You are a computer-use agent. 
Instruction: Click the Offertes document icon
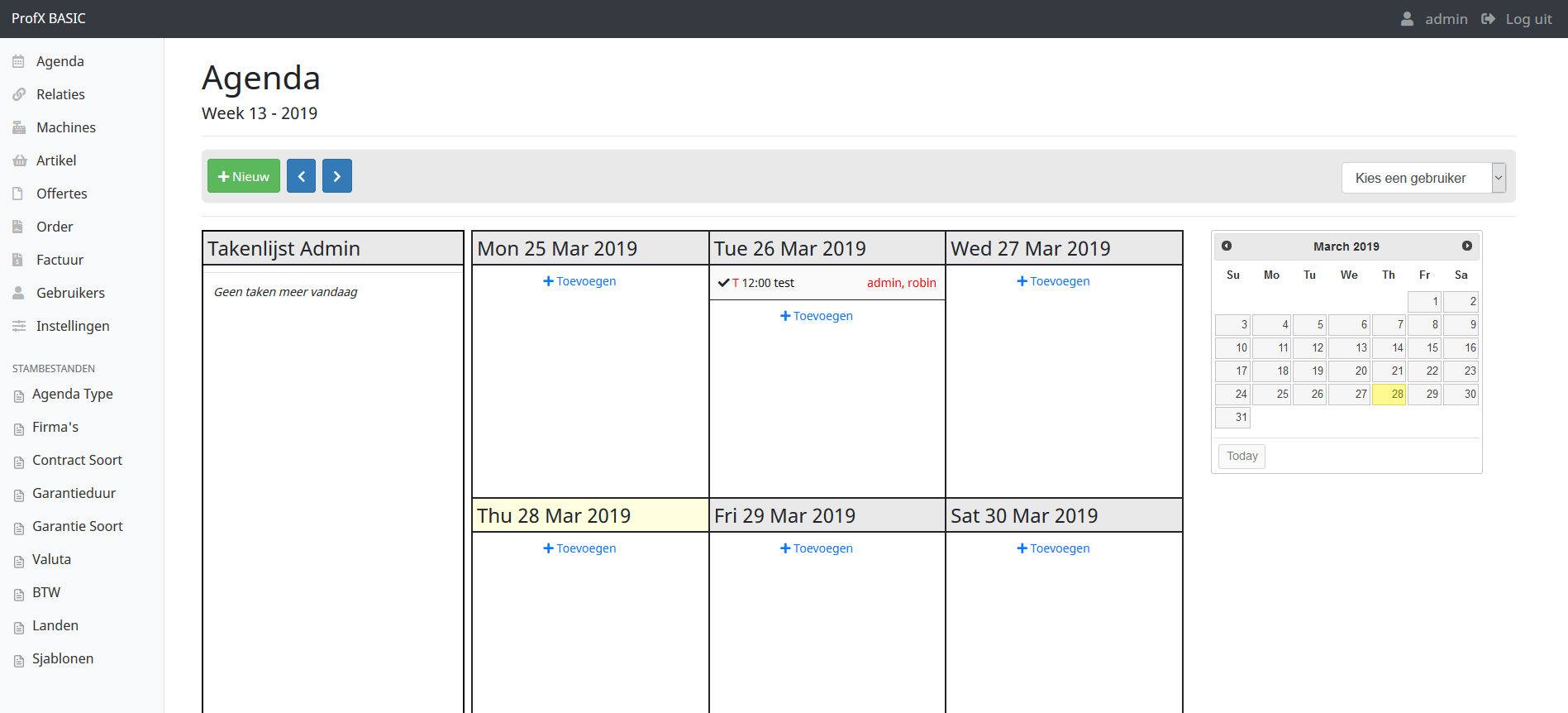[x=17, y=194]
